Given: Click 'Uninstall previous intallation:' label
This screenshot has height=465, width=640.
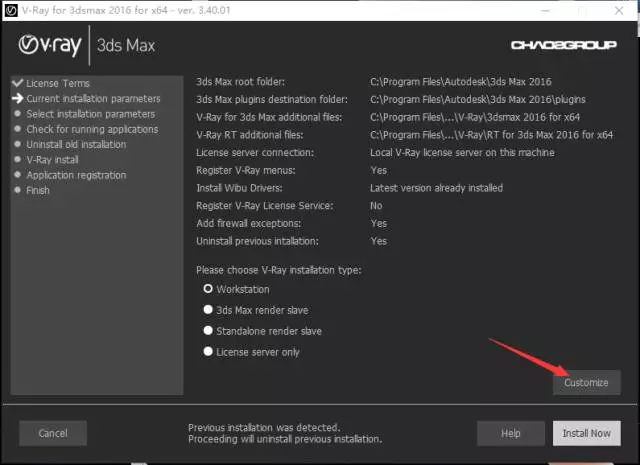Looking at the screenshot, I should point(257,241).
